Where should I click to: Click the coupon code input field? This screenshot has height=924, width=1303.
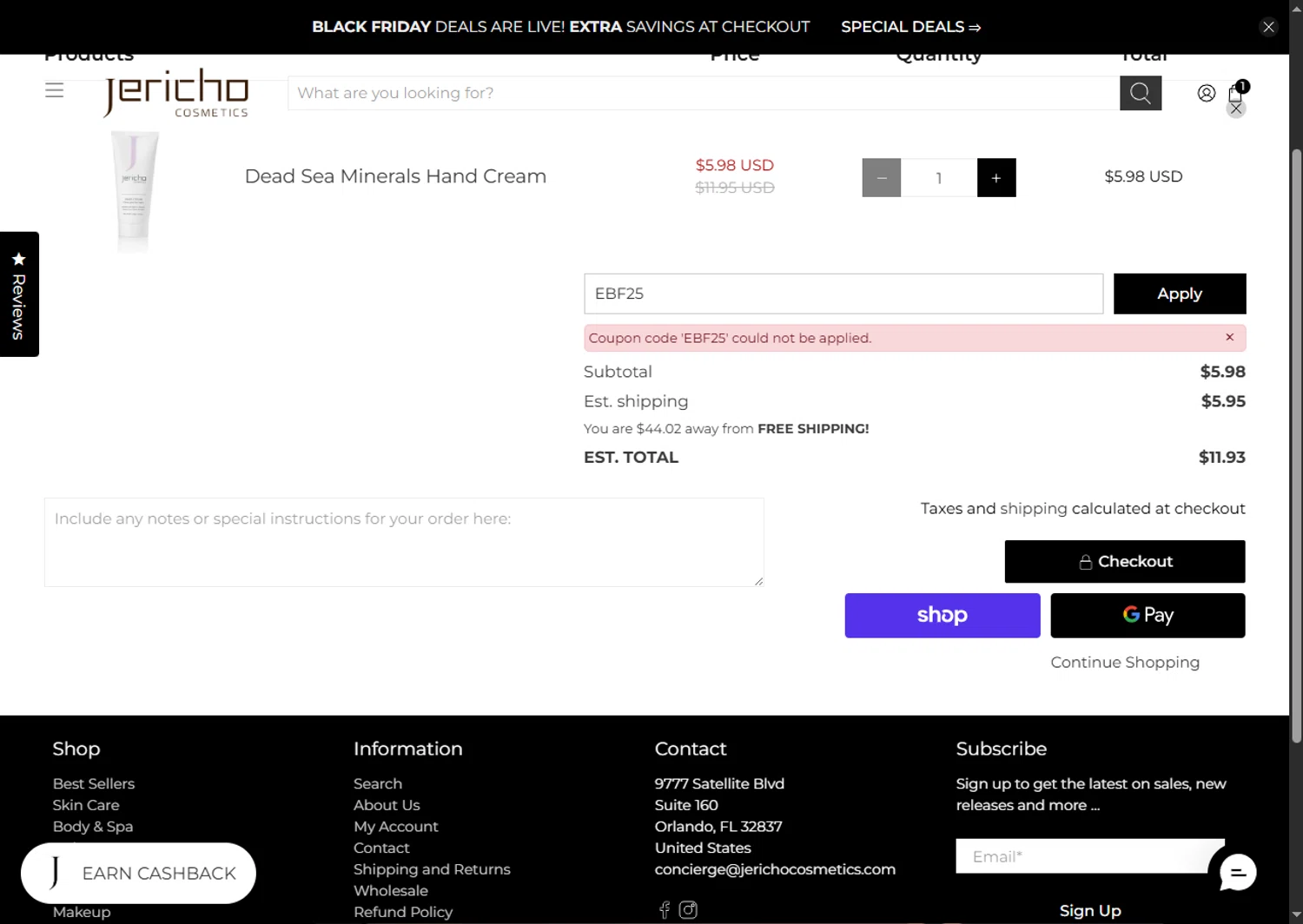[x=843, y=294]
